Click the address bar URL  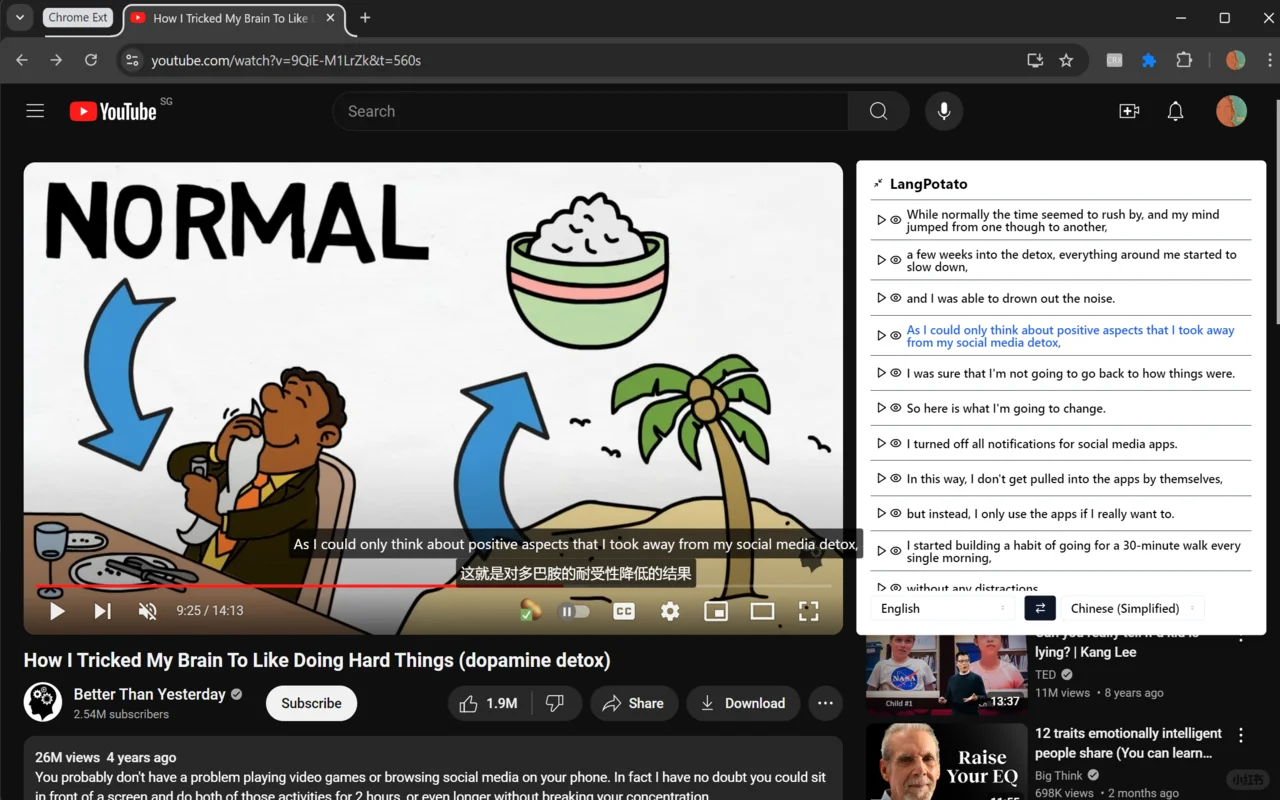(286, 60)
